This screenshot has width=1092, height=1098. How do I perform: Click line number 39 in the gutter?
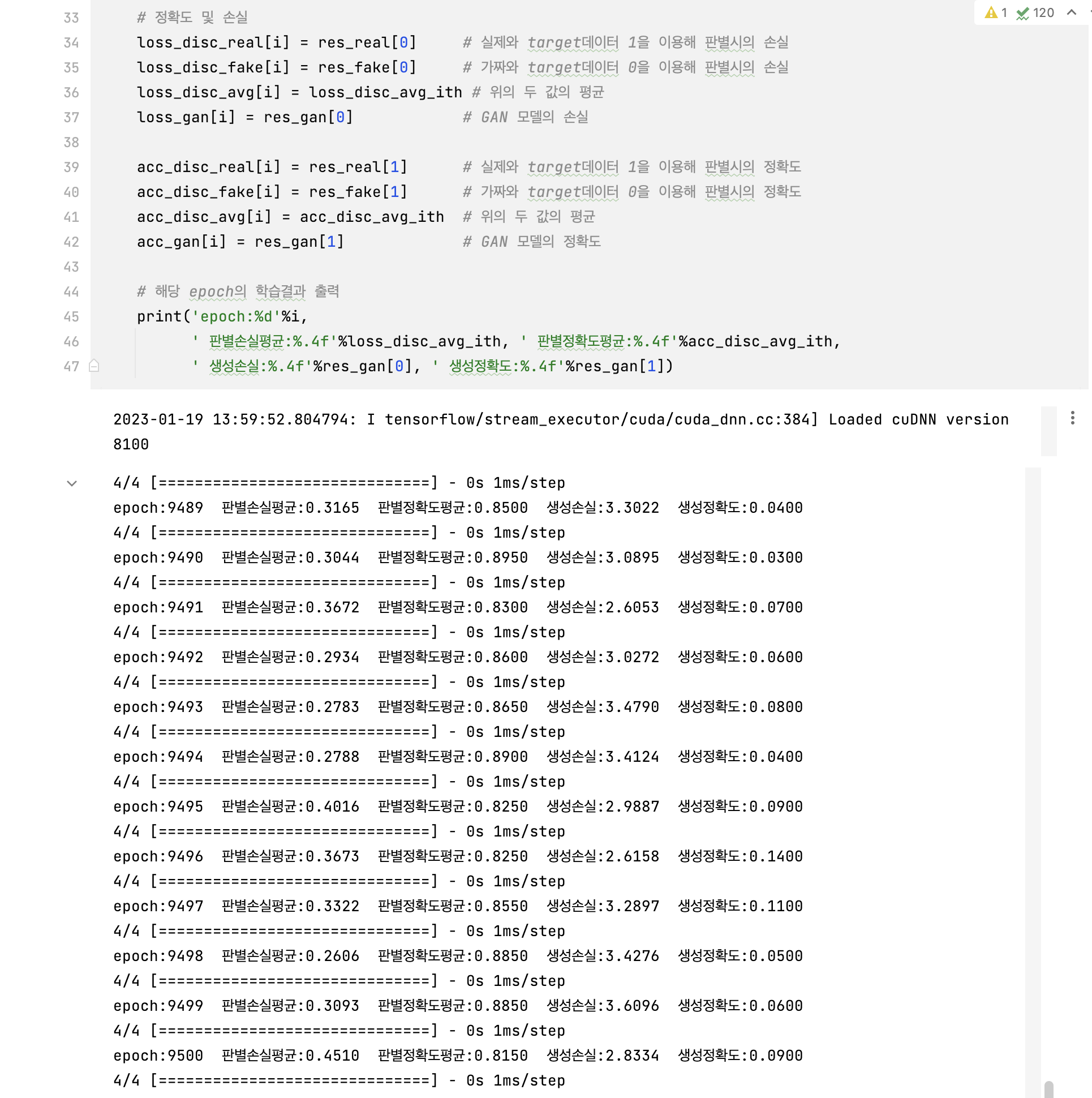[x=71, y=168]
